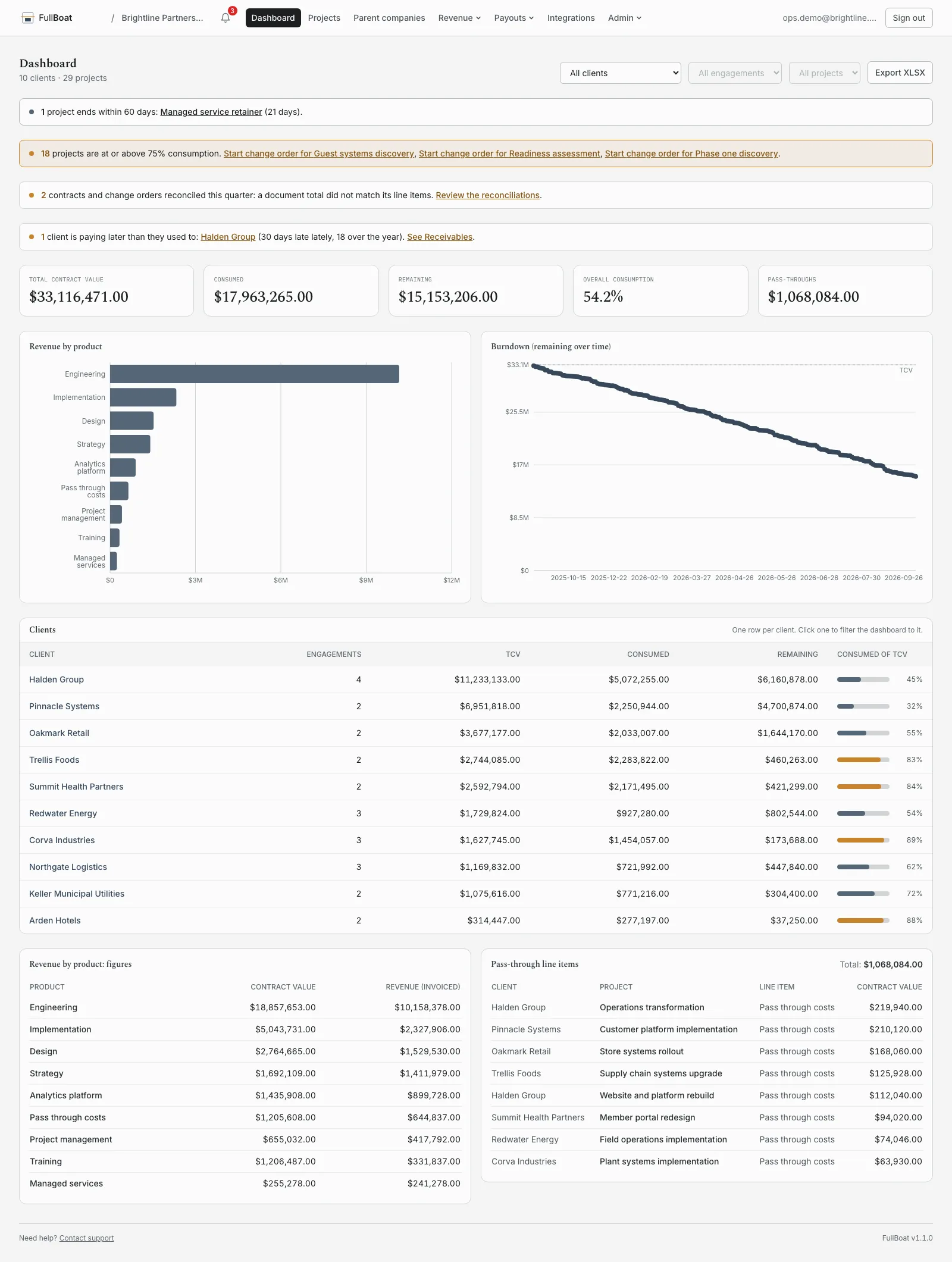Open the notifications bell
This screenshot has height=1262, width=952.
coord(226,18)
